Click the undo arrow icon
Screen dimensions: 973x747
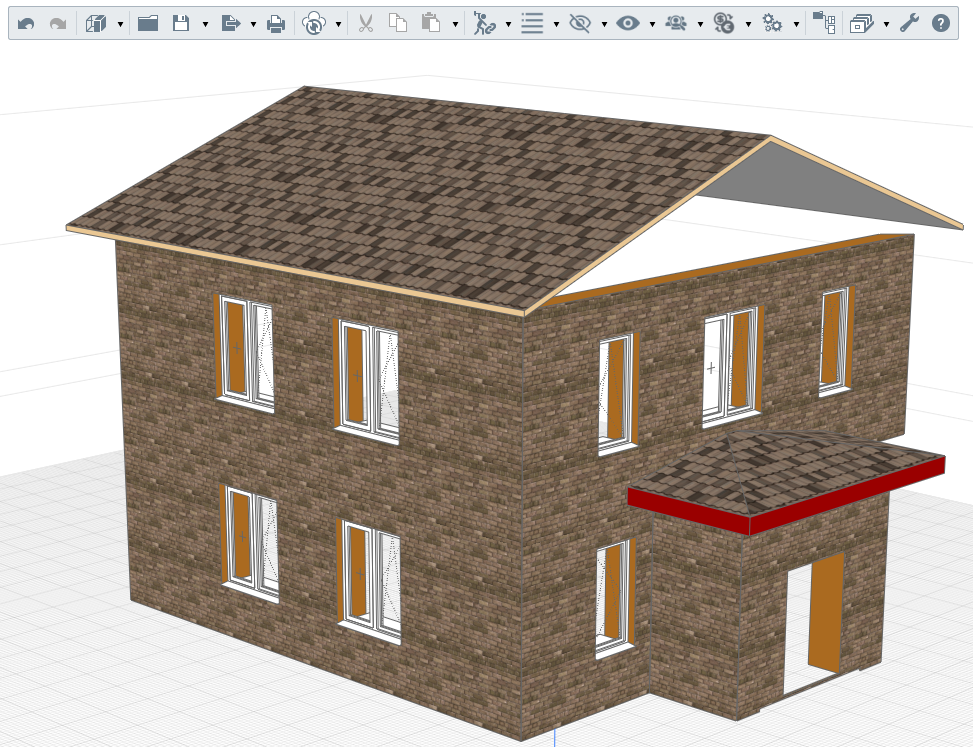26,24
